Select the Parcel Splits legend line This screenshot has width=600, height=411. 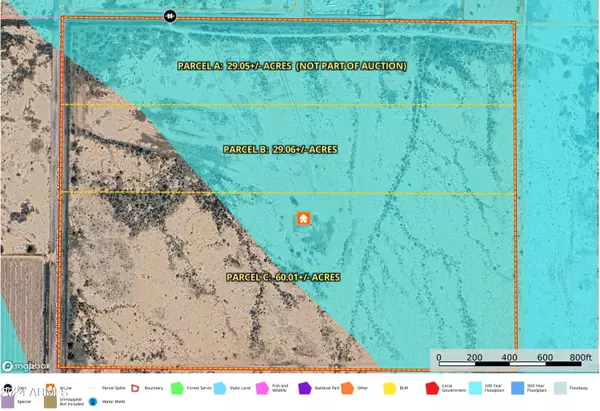tap(92, 386)
